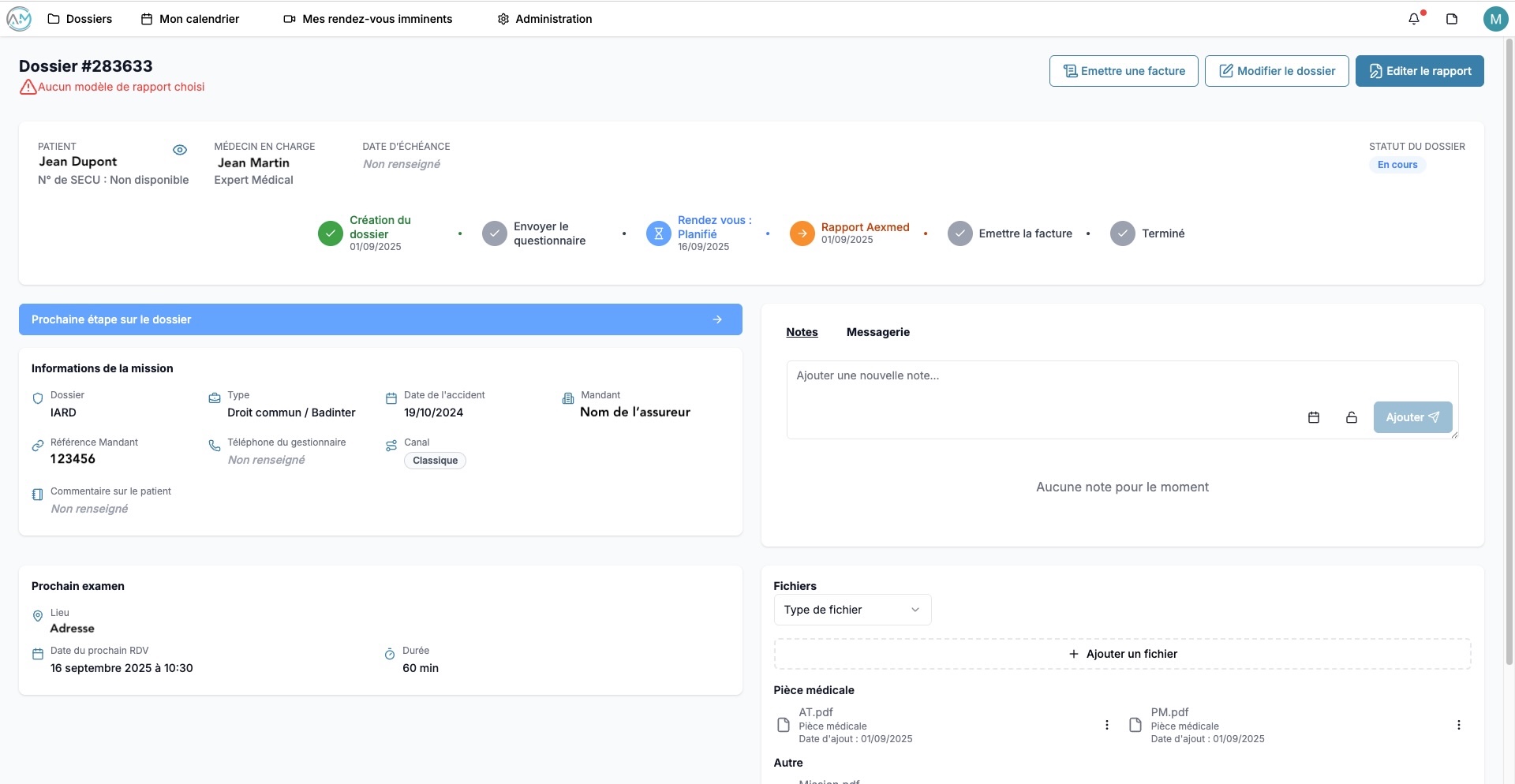
Task: Open options menu for AT.pdf
Action: [x=1107, y=725]
